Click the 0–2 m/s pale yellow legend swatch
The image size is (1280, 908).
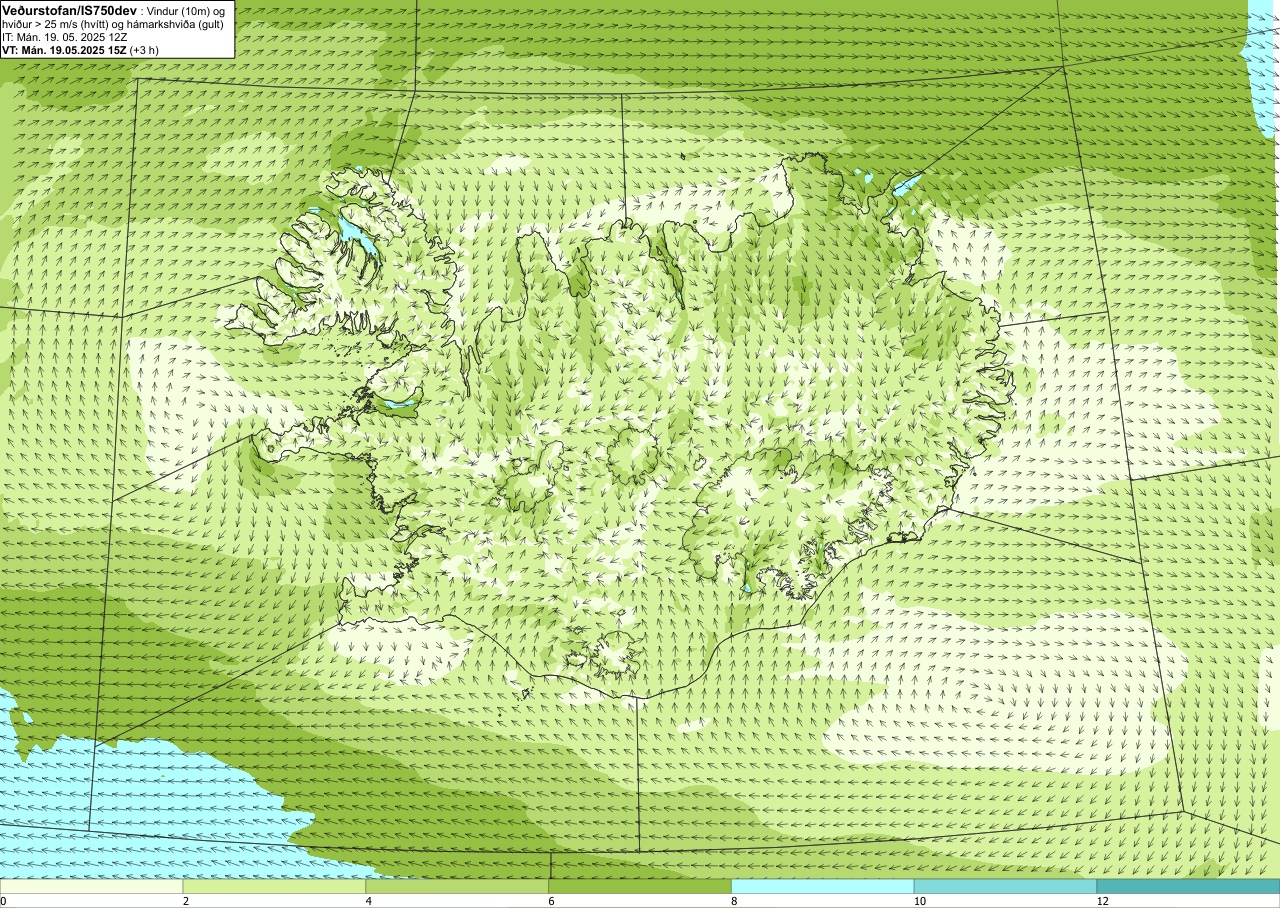[x=91, y=886]
